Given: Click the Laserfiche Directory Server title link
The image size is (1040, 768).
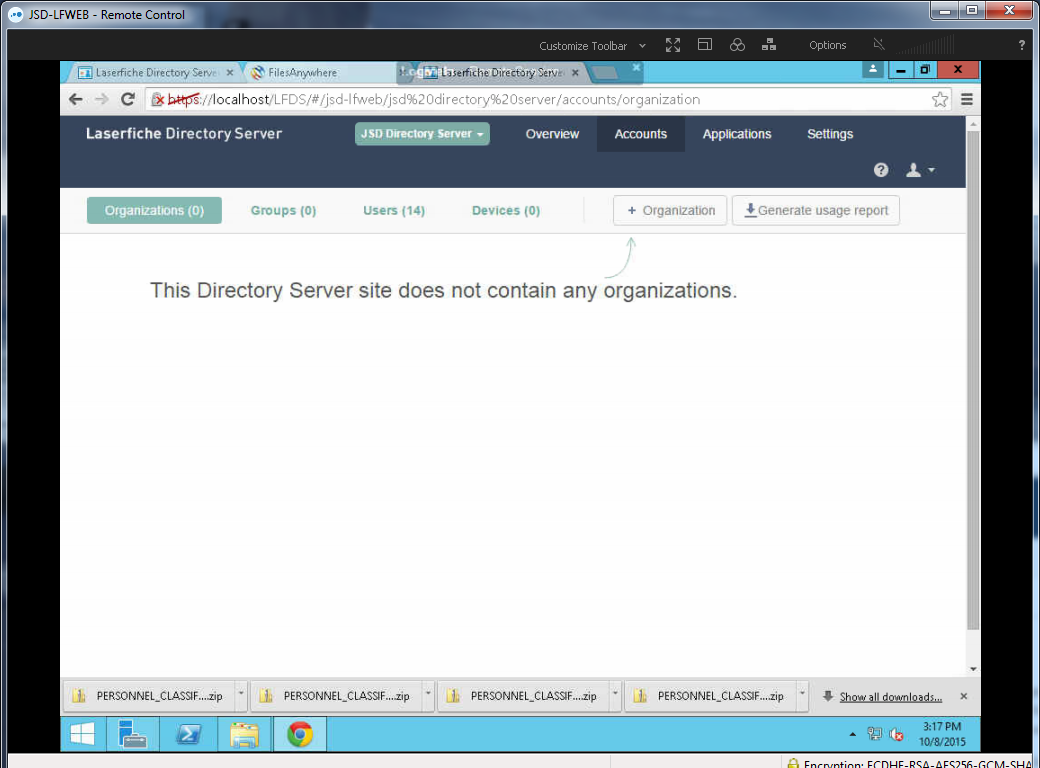Looking at the screenshot, I should tap(184, 133).
